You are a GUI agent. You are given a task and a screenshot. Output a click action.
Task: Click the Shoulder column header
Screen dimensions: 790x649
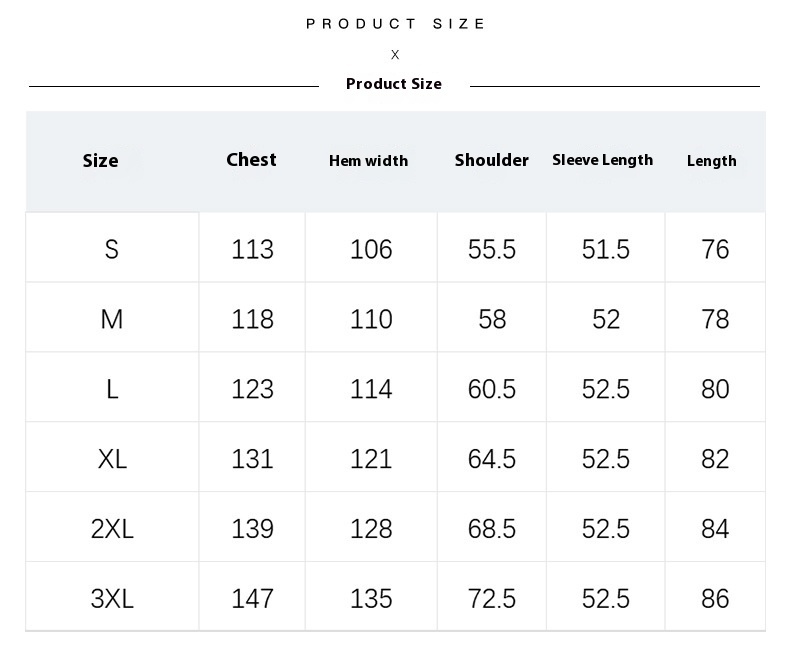[491, 160]
